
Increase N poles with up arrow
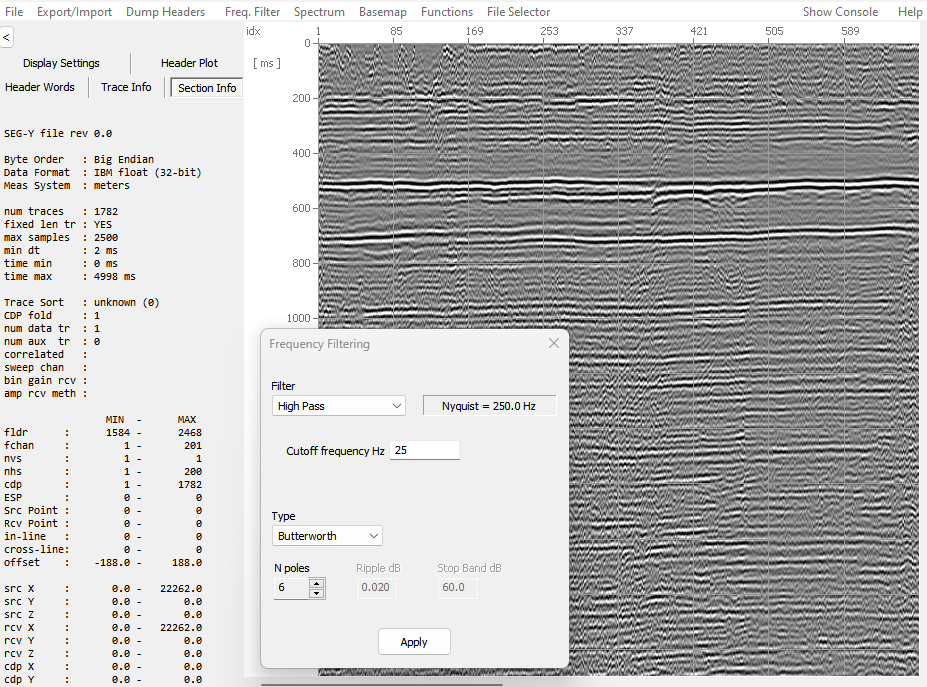[x=317, y=582]
